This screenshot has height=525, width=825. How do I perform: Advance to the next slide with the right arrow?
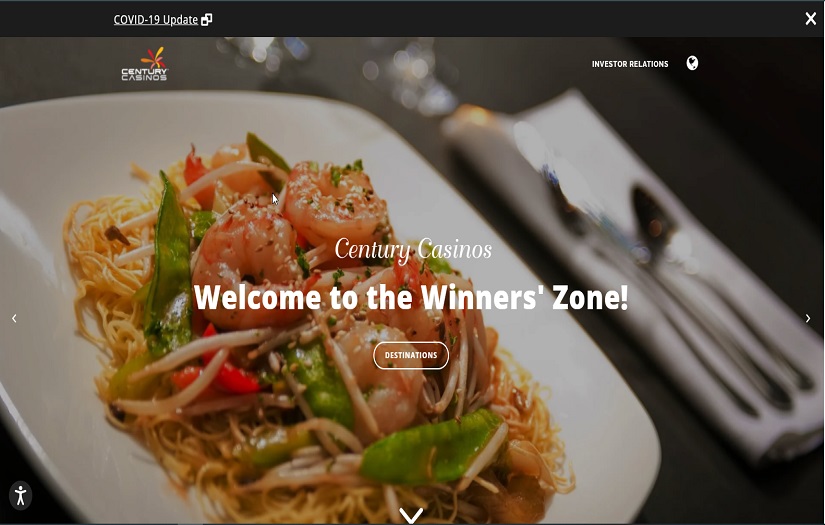coord(808,318)
